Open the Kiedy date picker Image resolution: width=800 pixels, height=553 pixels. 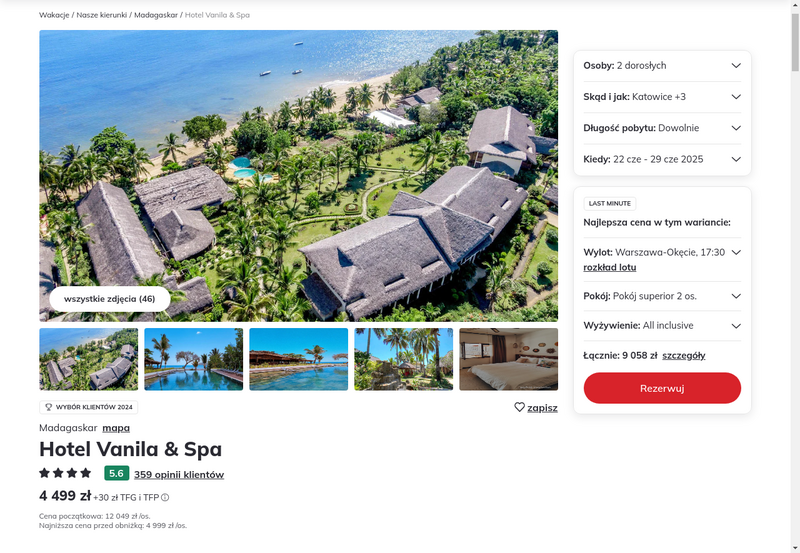click(x=662, y=159)
